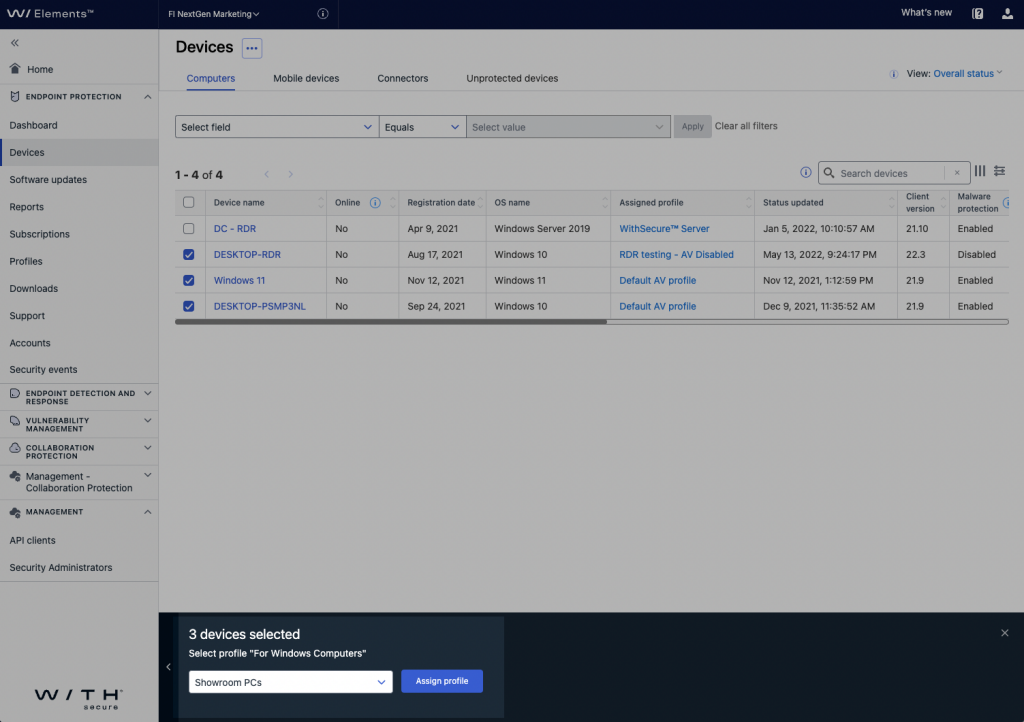
Task: Open the Select field dropdown
Action: (276, 127)
